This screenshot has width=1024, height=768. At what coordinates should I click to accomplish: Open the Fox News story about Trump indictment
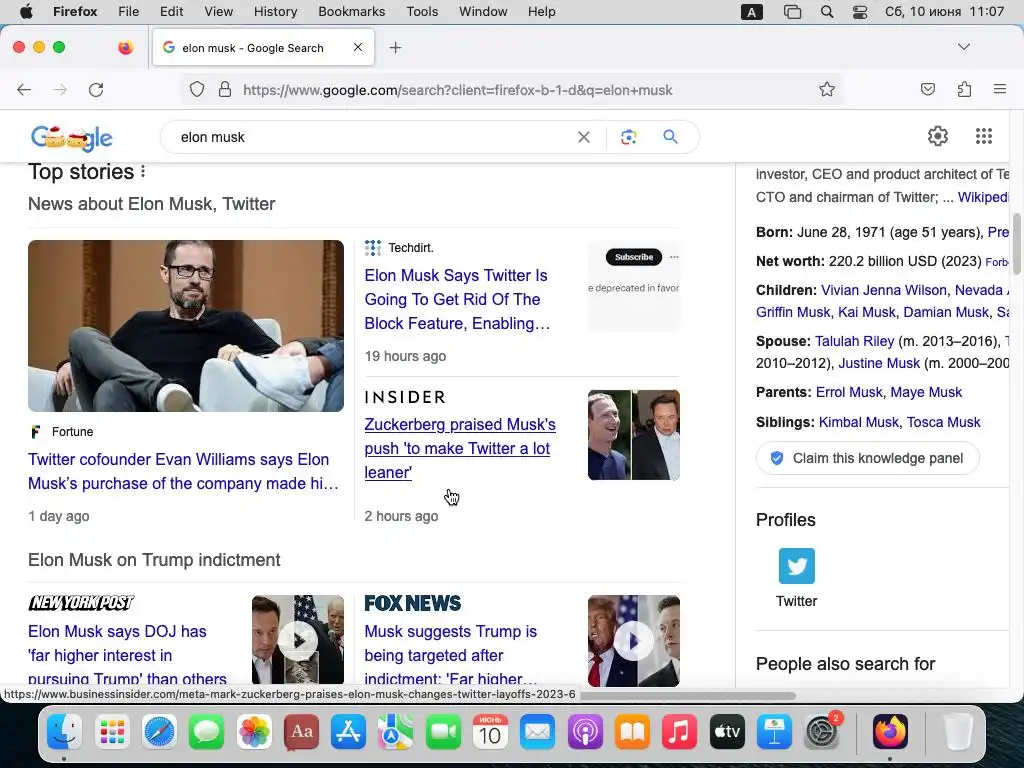tap(451, 654)
